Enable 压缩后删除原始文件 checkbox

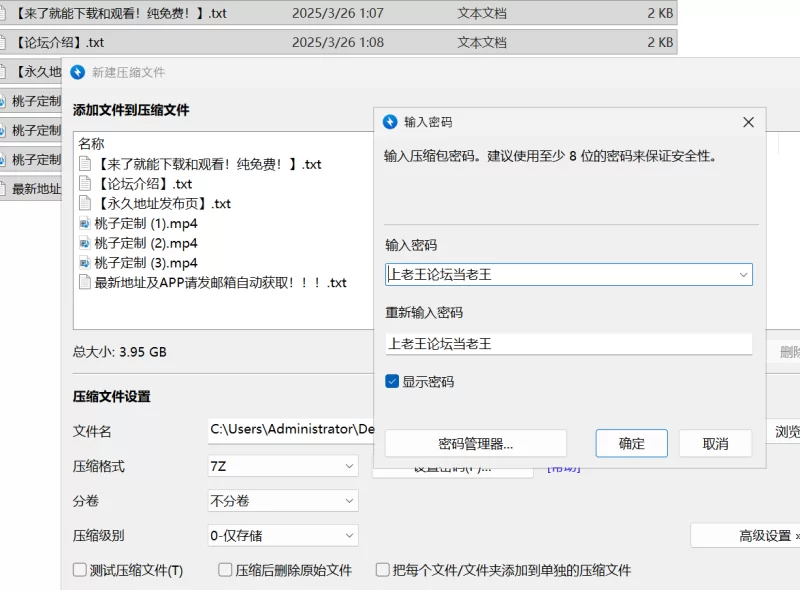click(225, 570)
